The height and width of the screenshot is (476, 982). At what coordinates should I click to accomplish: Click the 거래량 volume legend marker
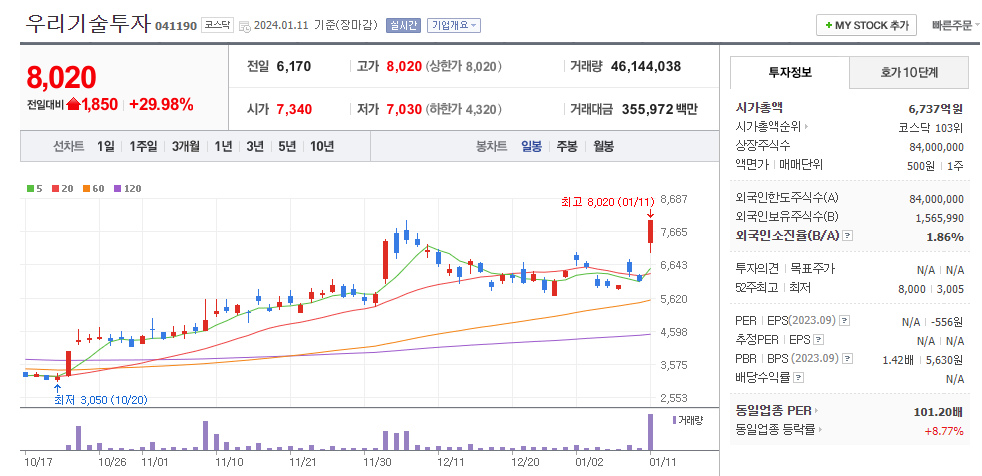tap(674, 420)
